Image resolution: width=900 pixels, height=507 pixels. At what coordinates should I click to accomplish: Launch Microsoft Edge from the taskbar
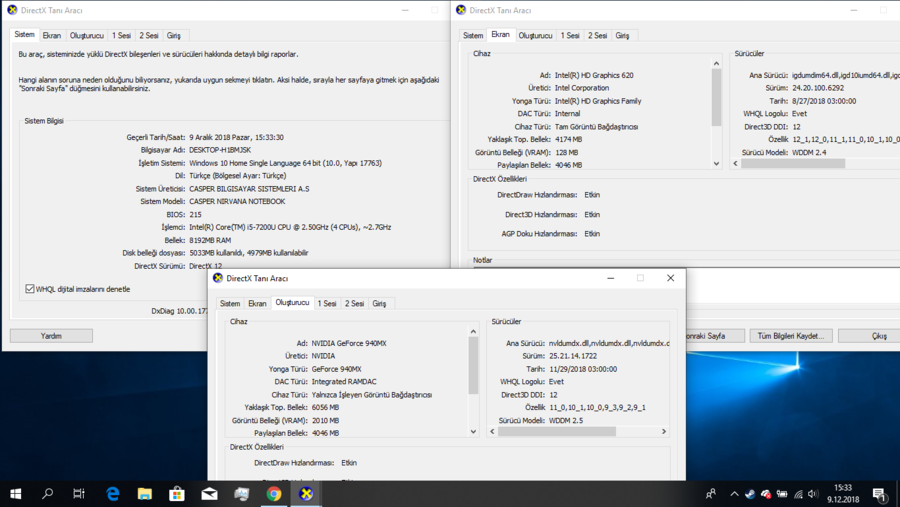(113, 494)
